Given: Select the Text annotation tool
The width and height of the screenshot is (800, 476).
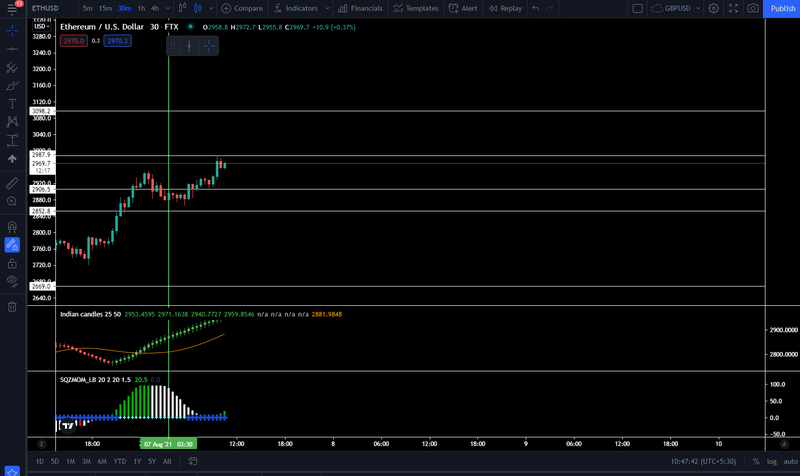Looking at the screenshot, I should coord(12,104).
